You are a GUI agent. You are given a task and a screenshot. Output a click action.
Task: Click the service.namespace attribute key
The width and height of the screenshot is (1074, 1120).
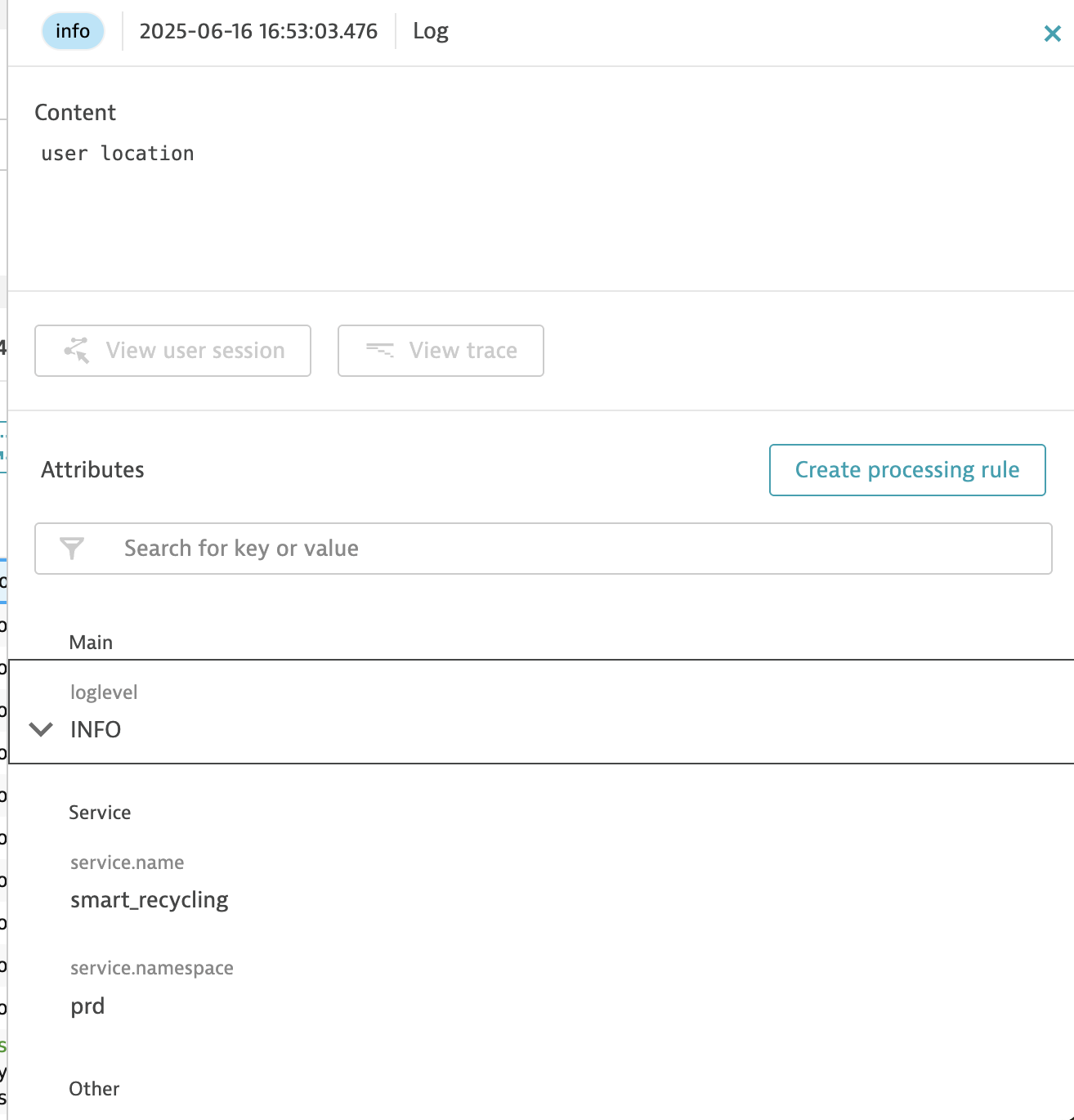pos(152,968)
